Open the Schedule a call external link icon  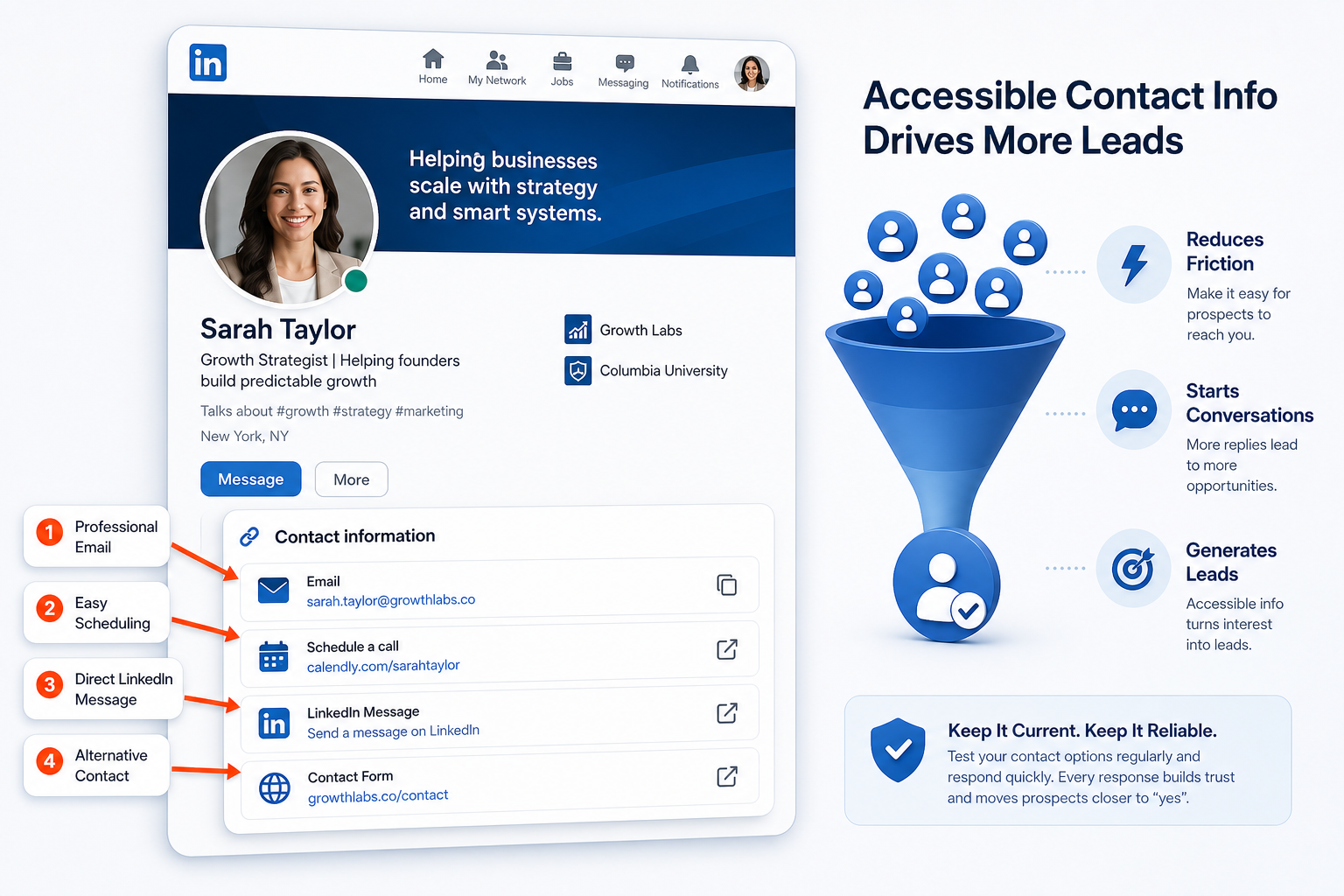coord(727,649)
